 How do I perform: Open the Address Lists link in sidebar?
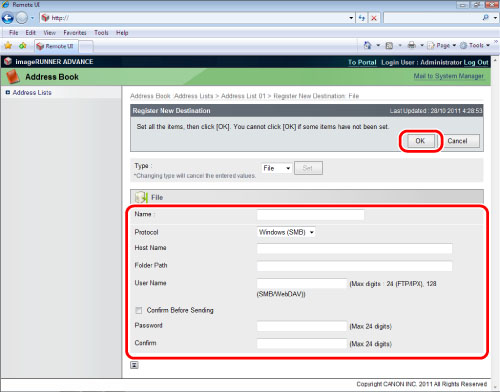tap(32, 92)
